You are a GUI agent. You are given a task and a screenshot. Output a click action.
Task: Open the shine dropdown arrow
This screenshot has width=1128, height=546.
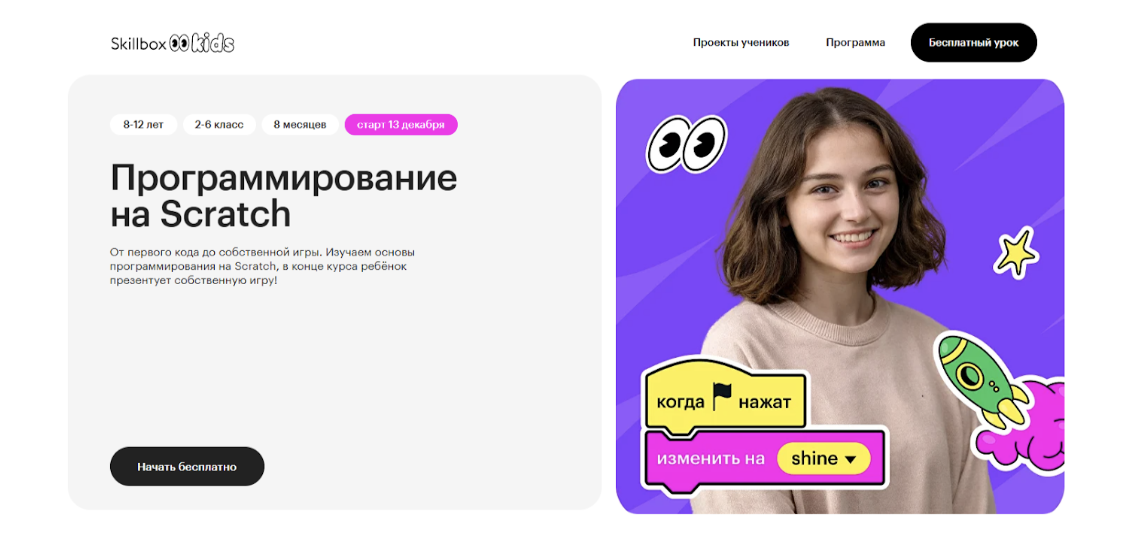[x=850, y=459]
